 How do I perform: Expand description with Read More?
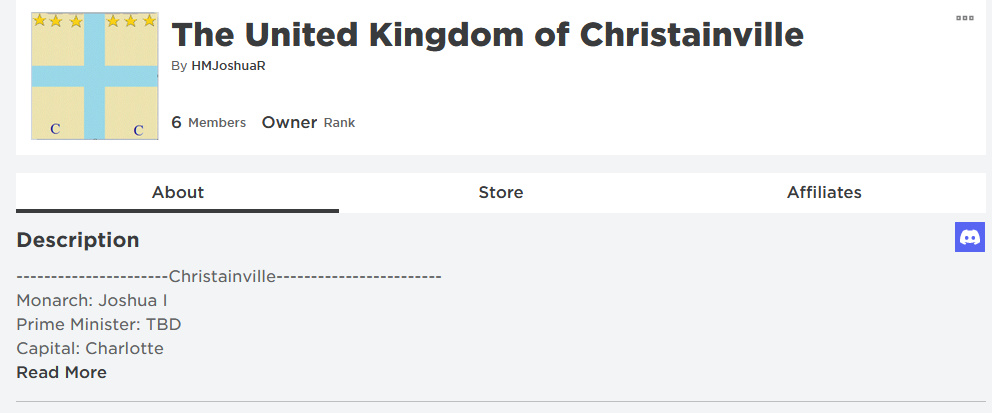click(61, 373)
